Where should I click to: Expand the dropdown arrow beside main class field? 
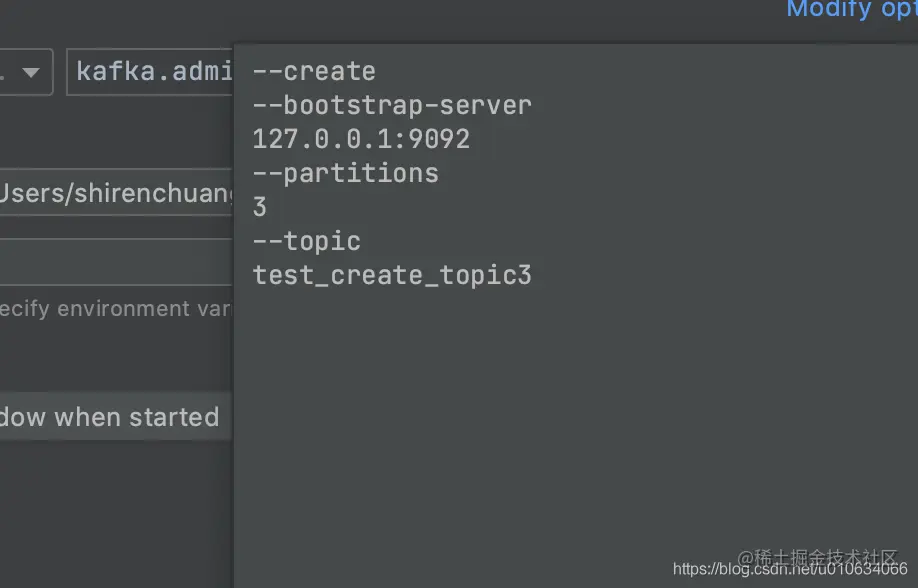click(30, 72)
